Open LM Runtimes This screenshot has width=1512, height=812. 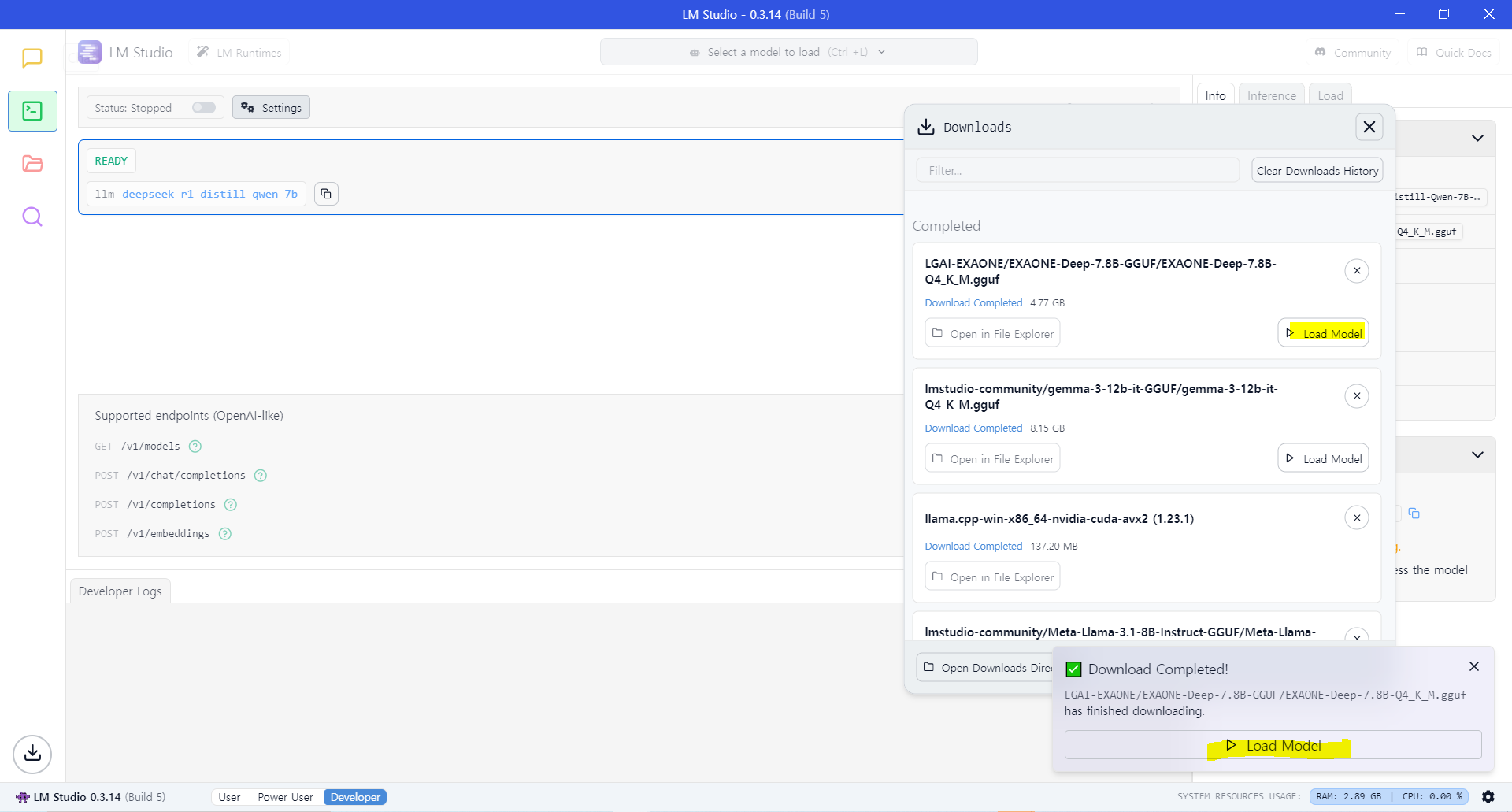[239, 53]
